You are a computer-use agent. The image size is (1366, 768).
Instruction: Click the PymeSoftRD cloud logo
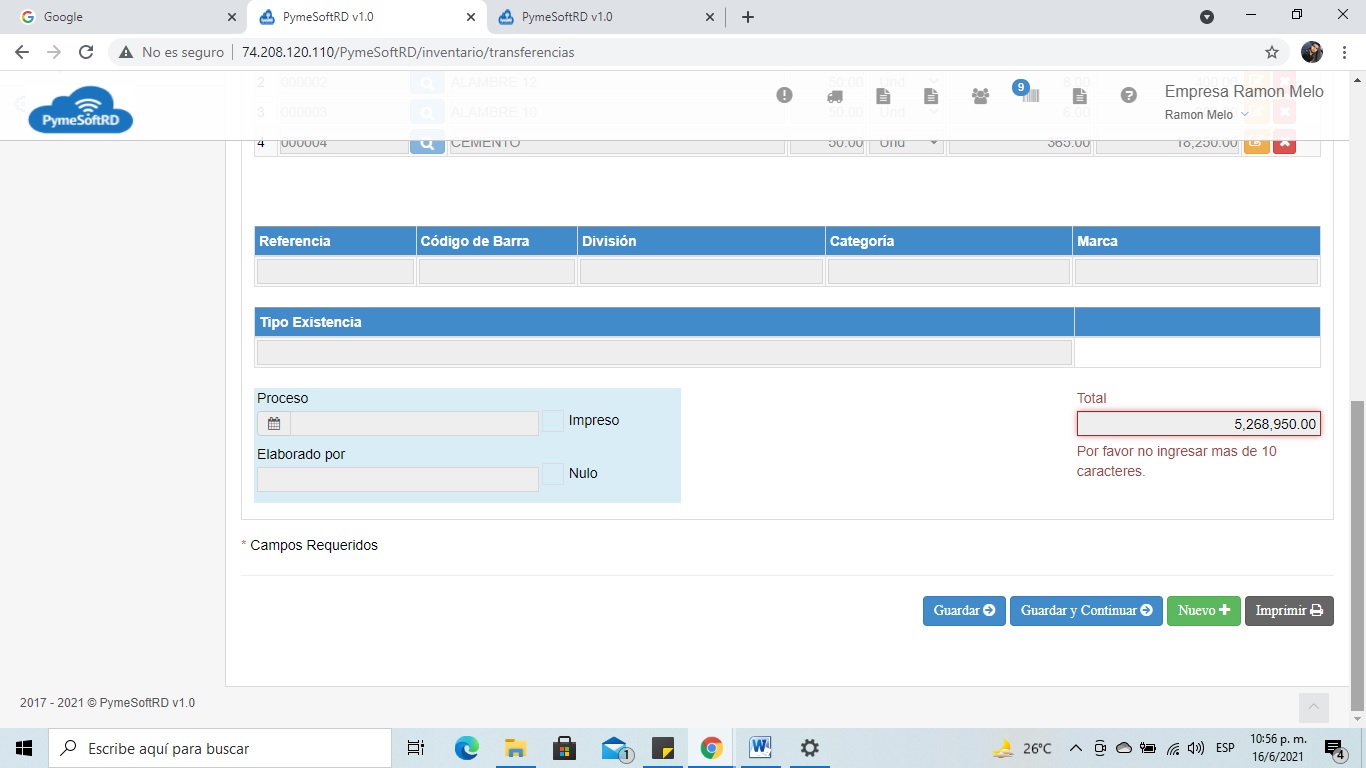[x=80, y=110]
